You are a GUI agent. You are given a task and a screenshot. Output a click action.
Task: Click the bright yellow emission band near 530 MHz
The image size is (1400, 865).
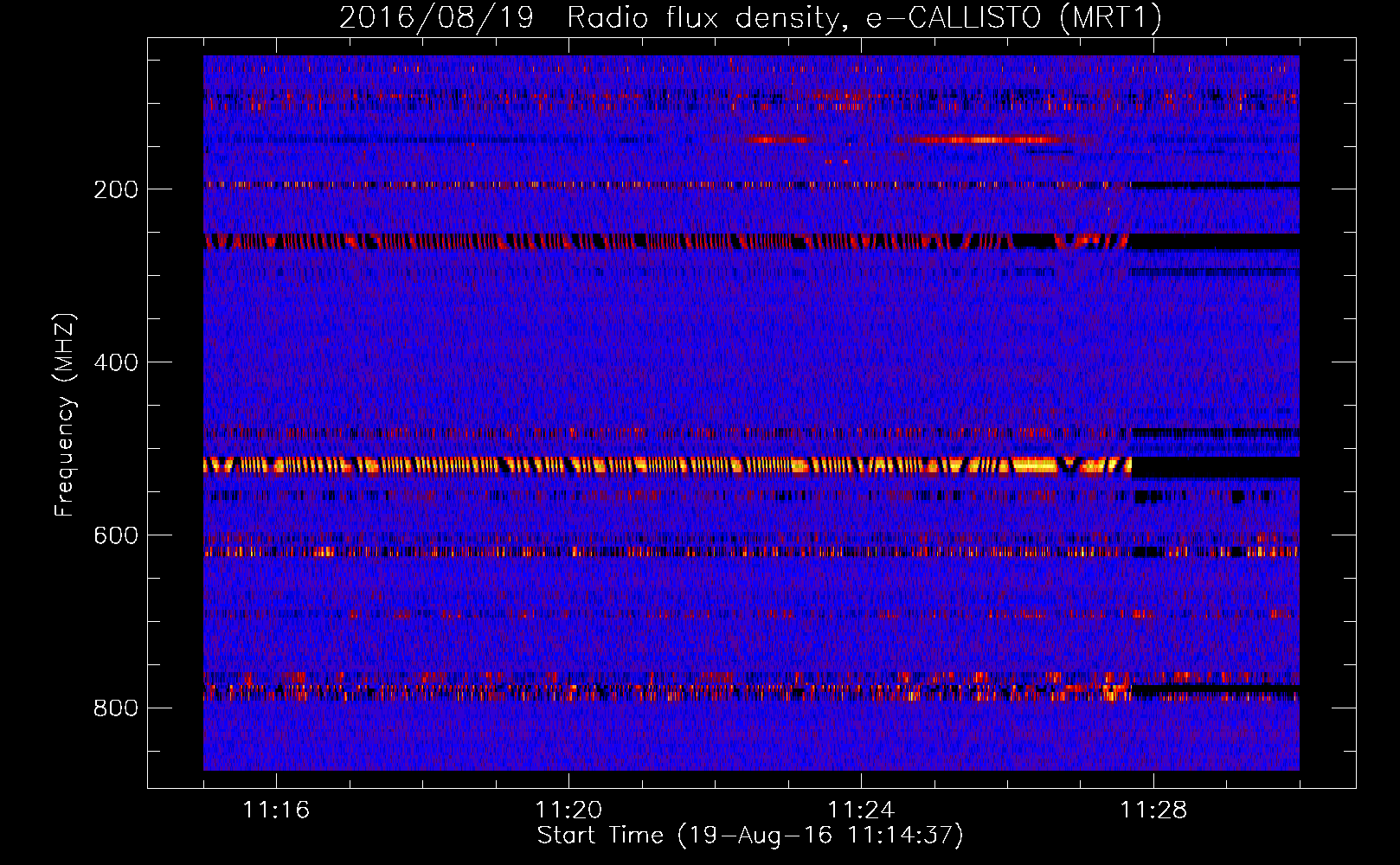[667, 465]
